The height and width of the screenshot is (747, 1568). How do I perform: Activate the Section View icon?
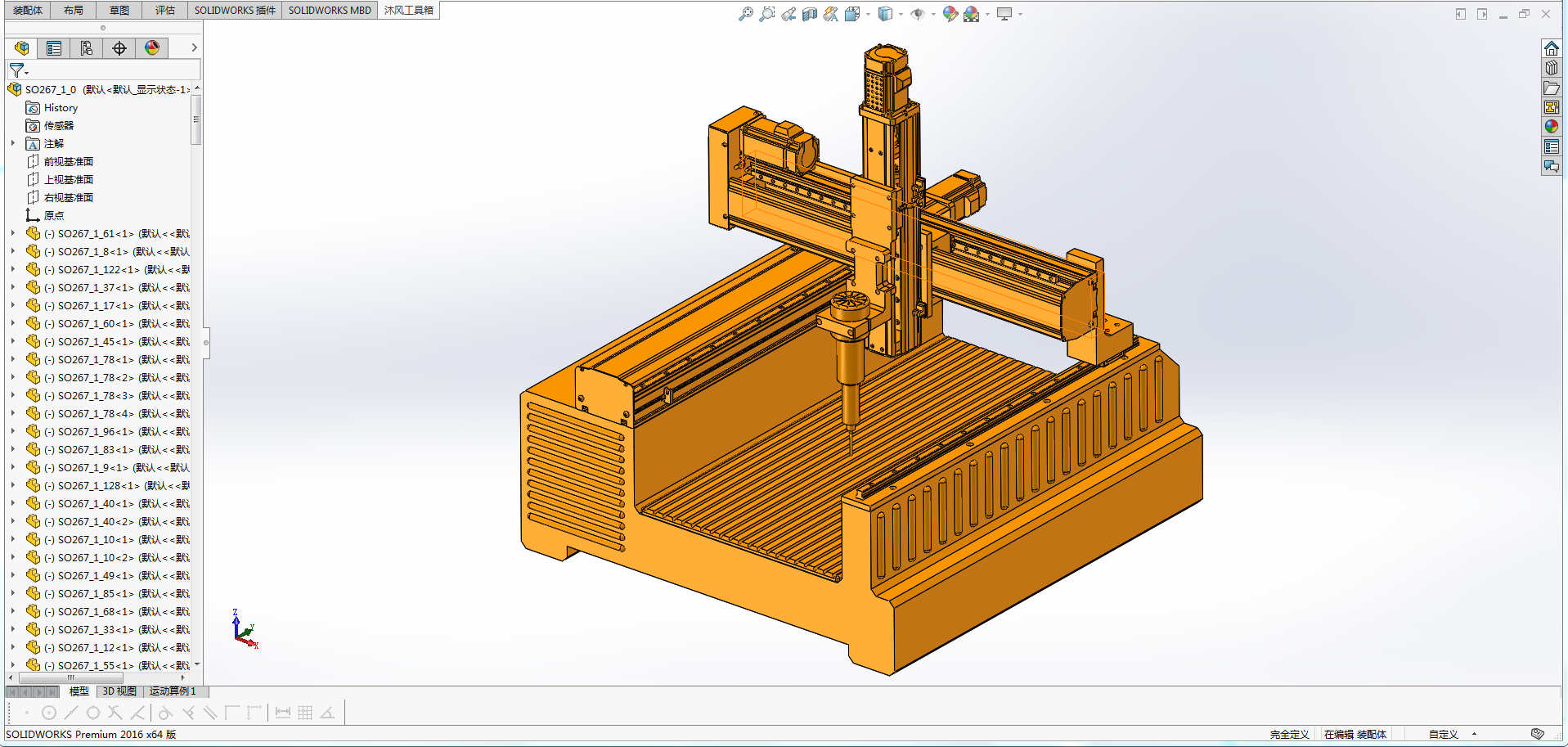tap(810, 14)
